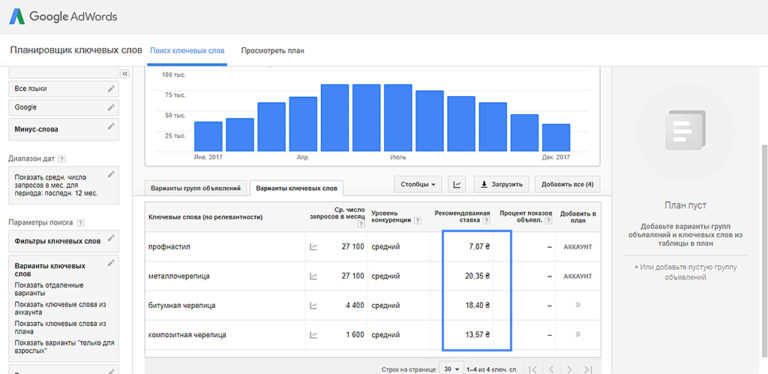Click keyword 'металлочерепица'
Screen dimensions: 768x374
click(179, 276)
